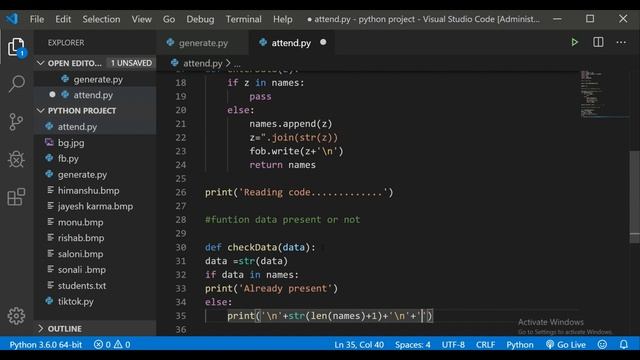Click line 26 print Reading code statement

[x=299, y=192]
